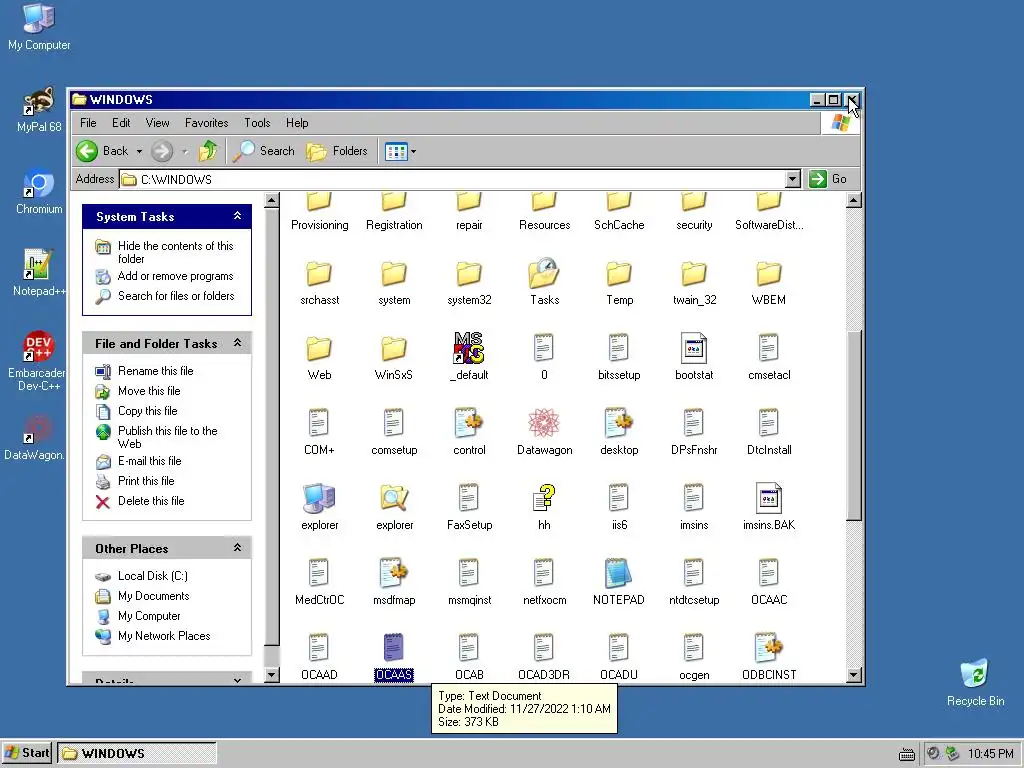This screenshot has height=768, width=1024.
Task: Click Copy this file link
Action: click(x=148, y=411)
